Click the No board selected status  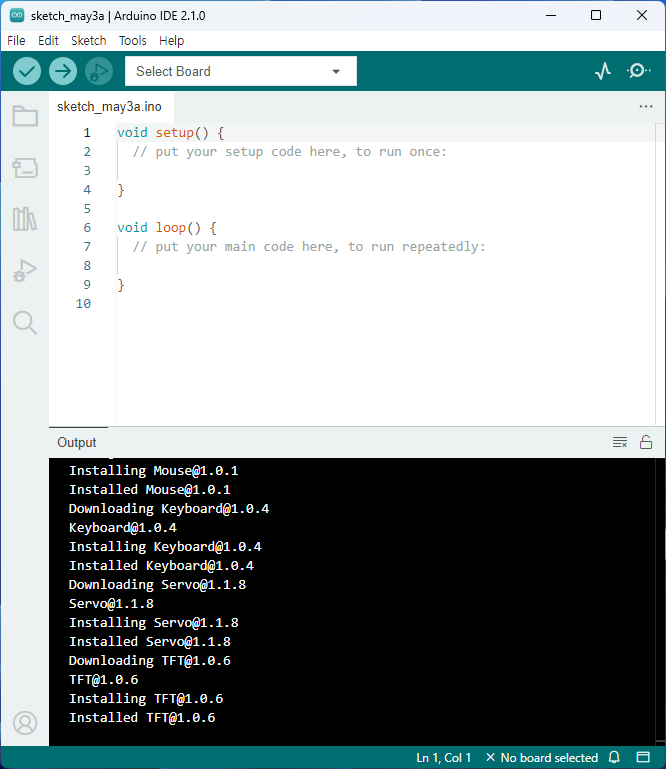tap(542, 758)
